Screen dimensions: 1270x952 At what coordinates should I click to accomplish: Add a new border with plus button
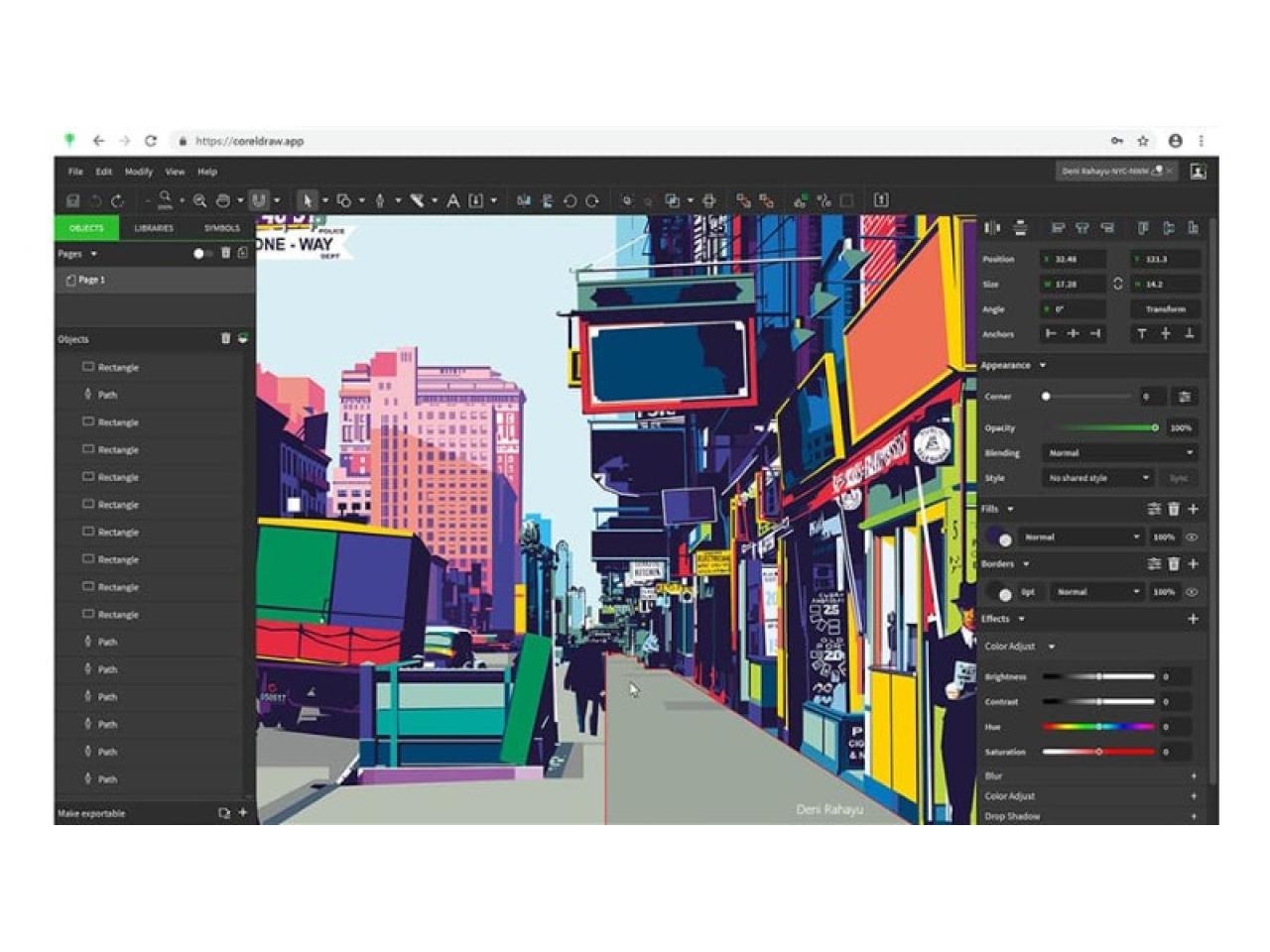pyautogui.click(x=1194, y=563)
